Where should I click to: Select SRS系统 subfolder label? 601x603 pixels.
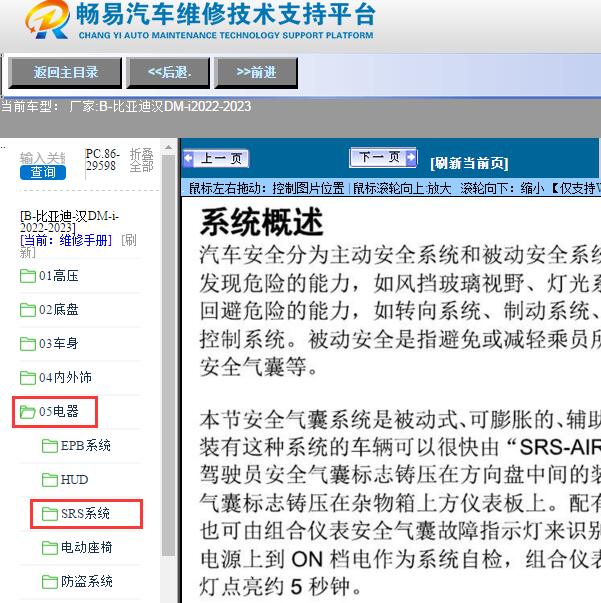point(85,513)
